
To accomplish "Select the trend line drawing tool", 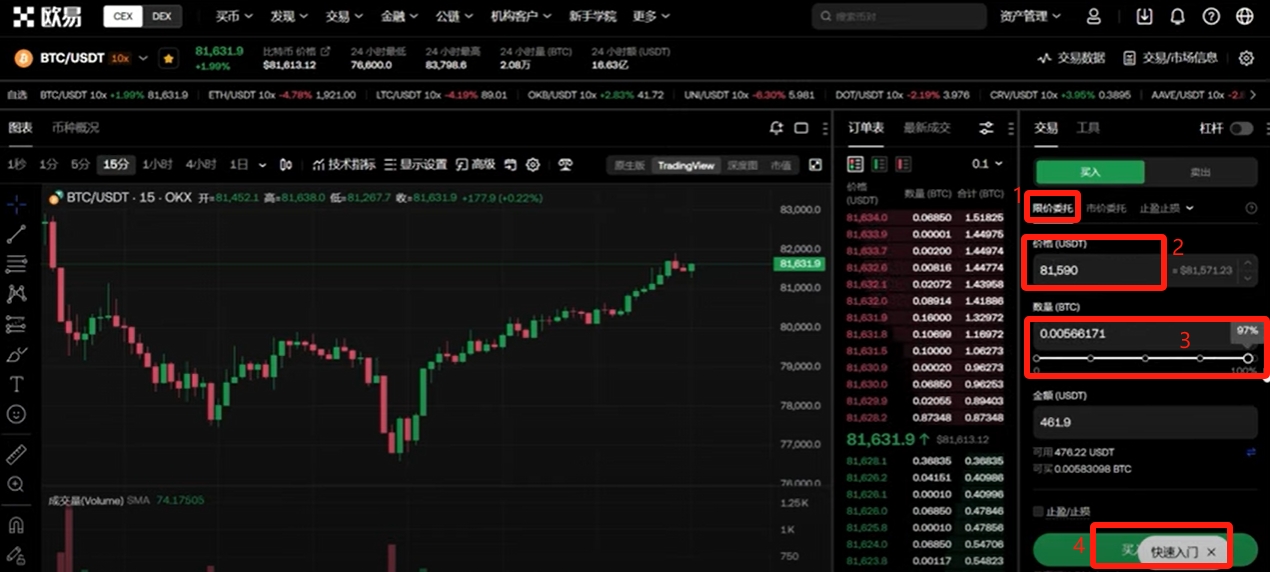I will coord(16,235).
